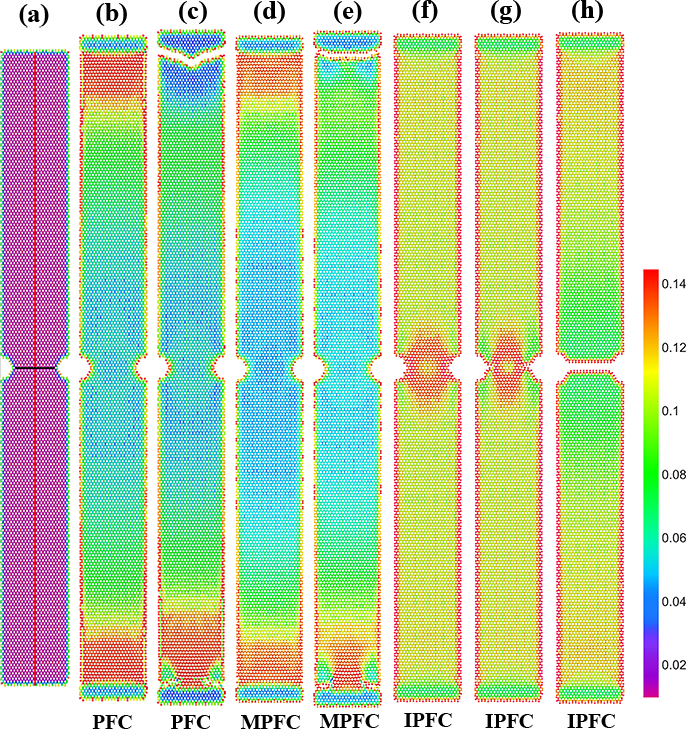Select the purple specimen in panel (a)
686x729 pixels.
click(x=35, y=368)
